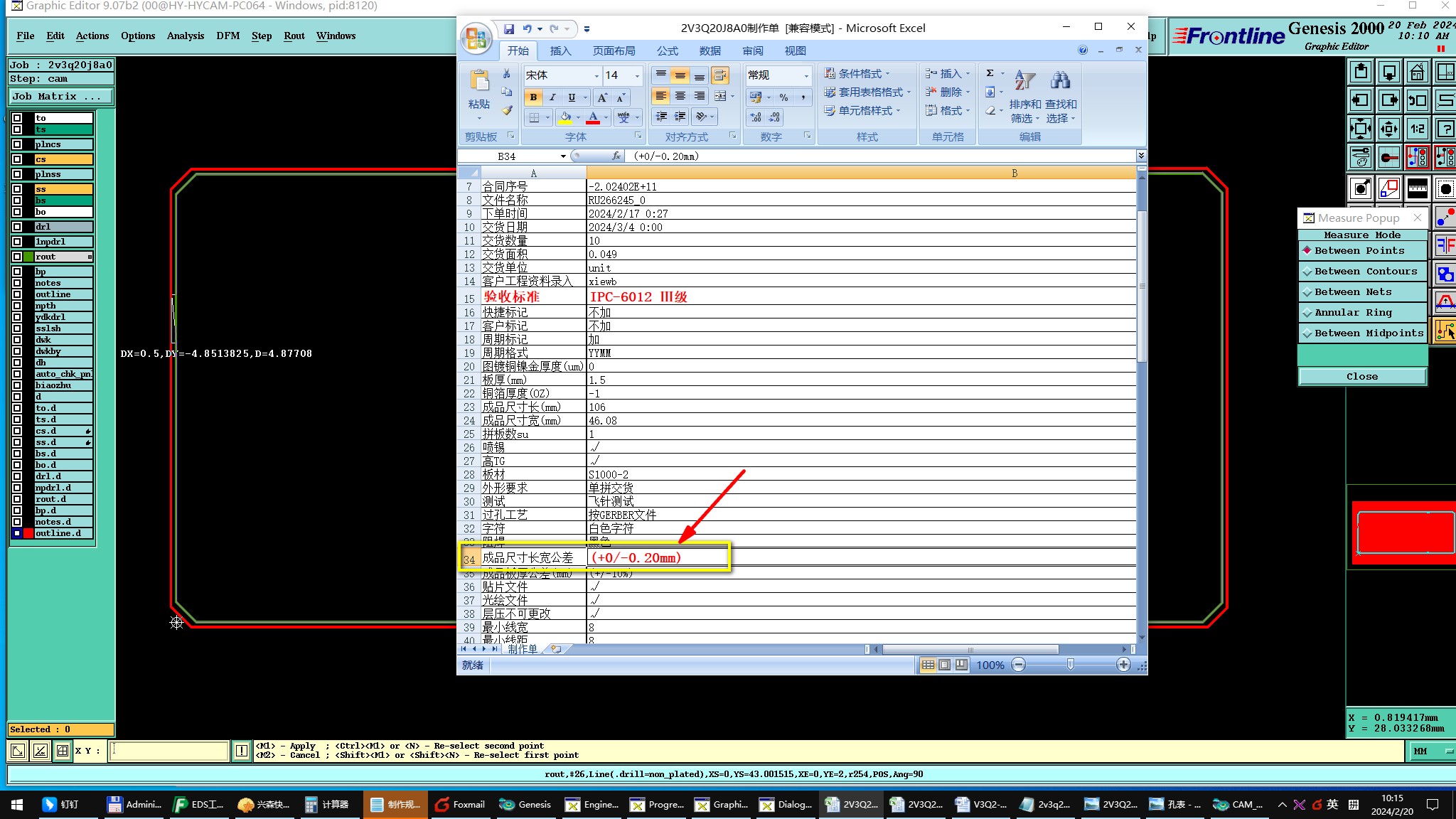Click the wrap text icon
The image size is (1456, 819).
(720, 75)
